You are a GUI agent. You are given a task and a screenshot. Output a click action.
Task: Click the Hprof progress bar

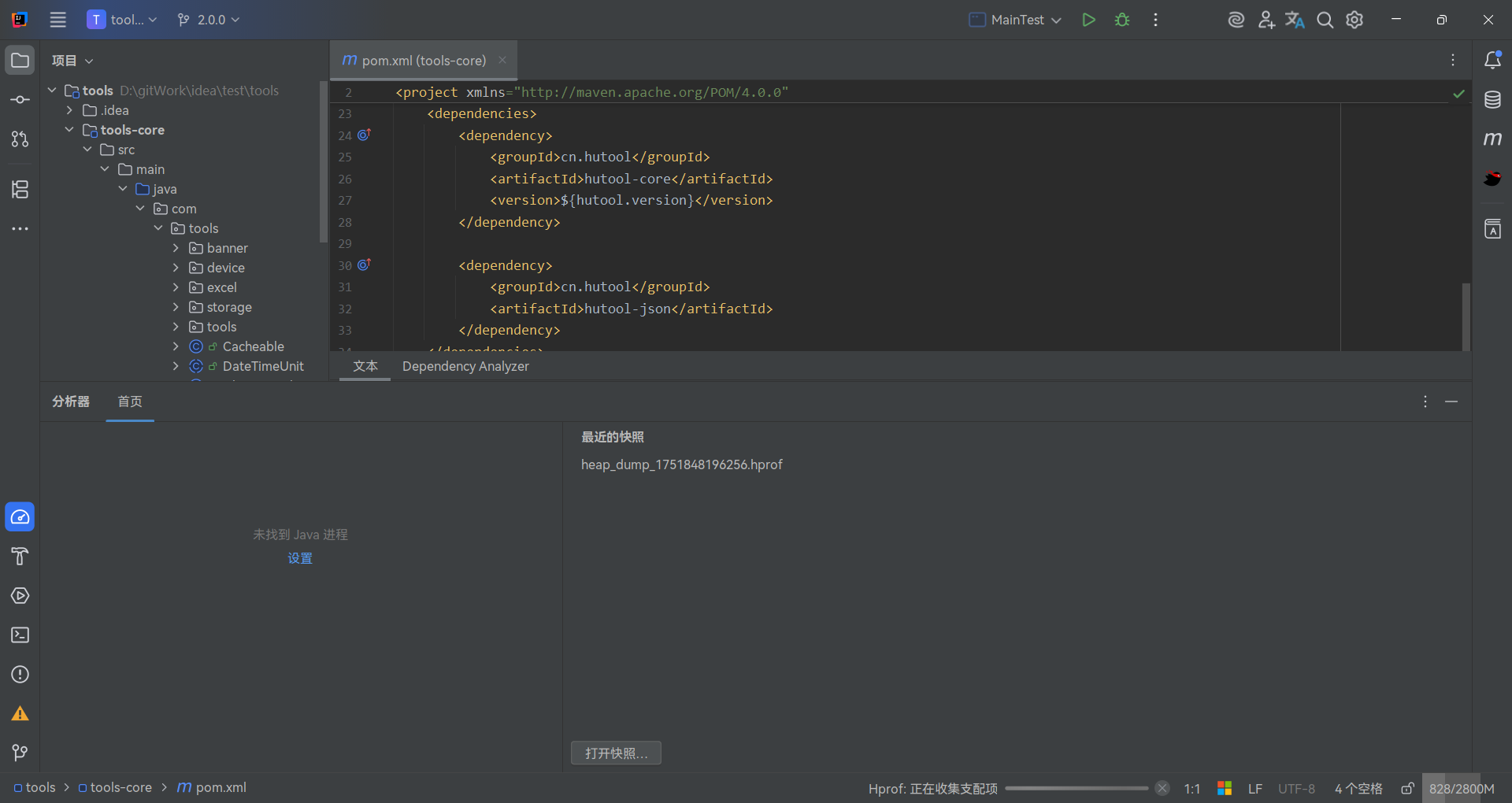tap(1077, 788)
